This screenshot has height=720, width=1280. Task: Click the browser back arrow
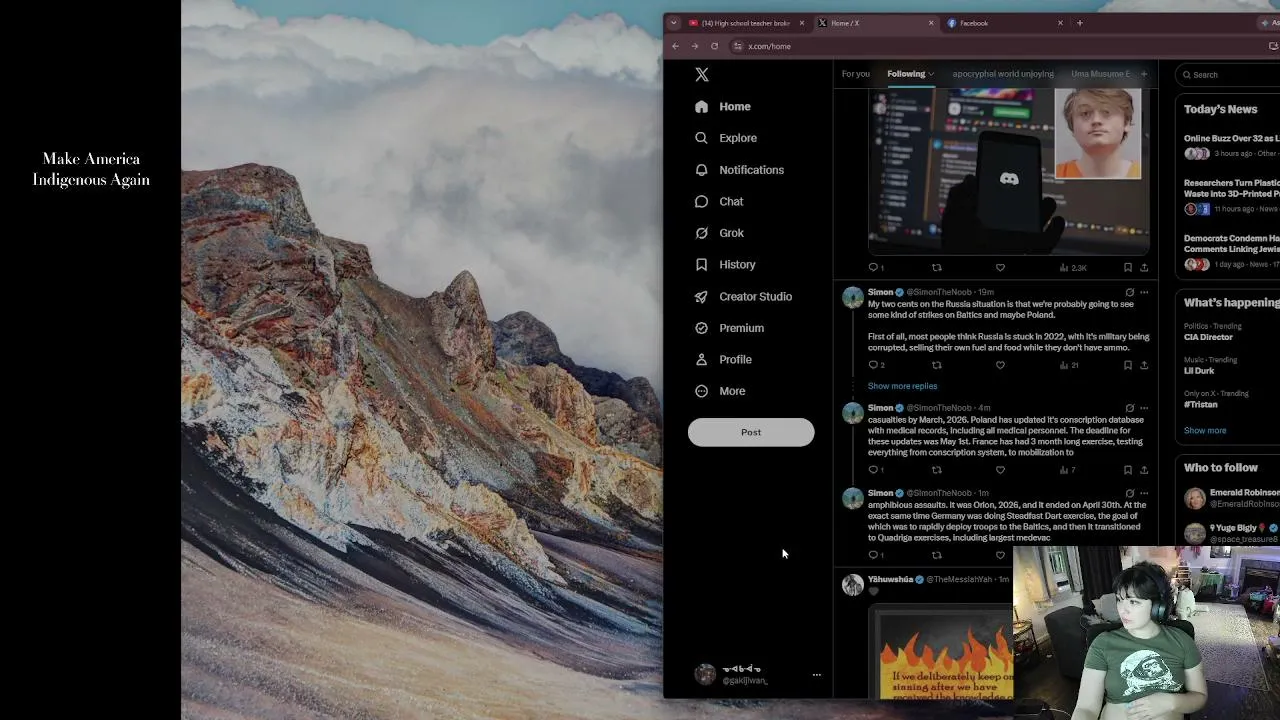point(676,46)
